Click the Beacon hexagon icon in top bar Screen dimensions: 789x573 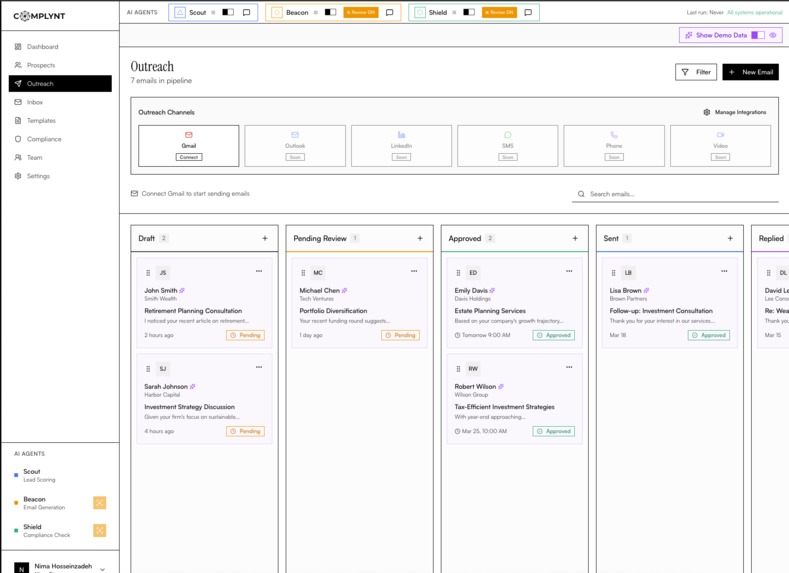coord(277,13)
